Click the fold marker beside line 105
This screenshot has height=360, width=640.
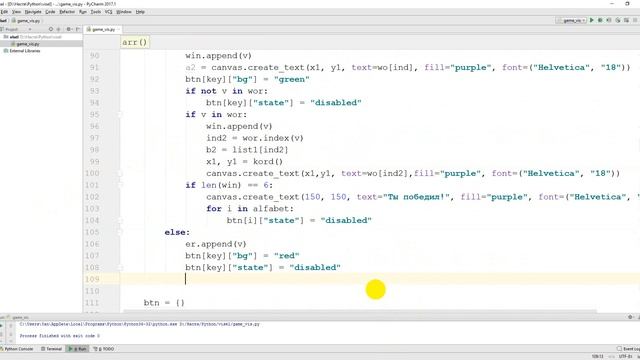[120, 232]
